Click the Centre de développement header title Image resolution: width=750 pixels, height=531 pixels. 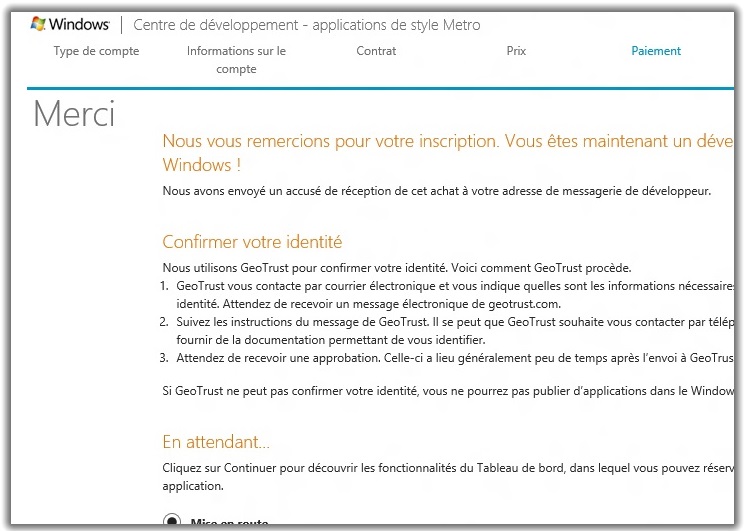[307, 25]
